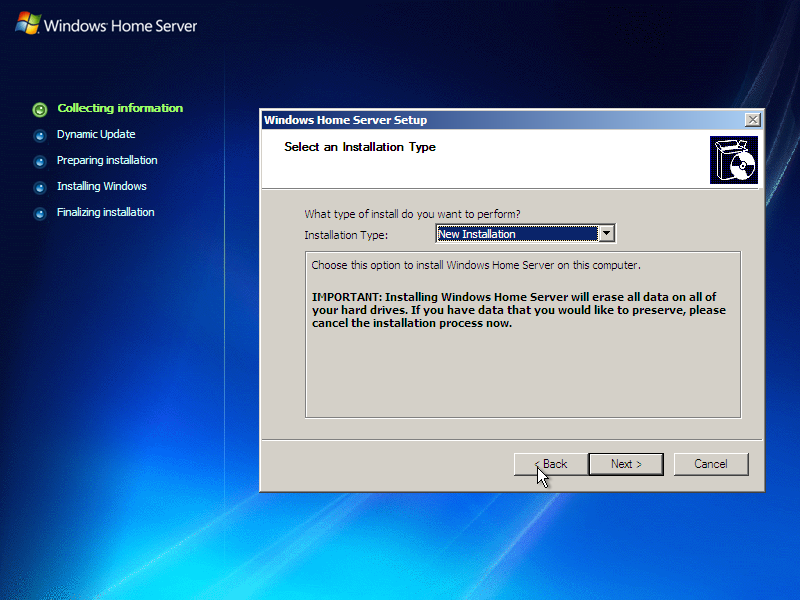Open the Installation Type dropdown arrow

pos(607,233)
